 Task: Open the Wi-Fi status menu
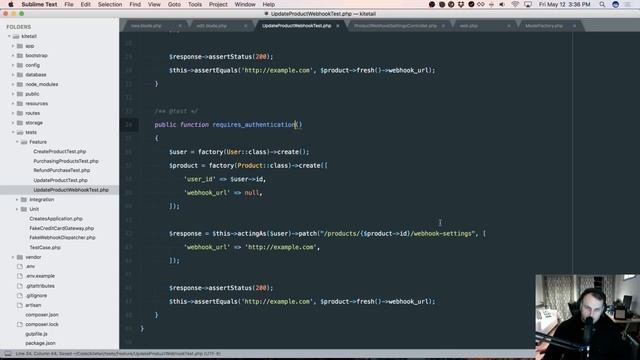click(x=515, y=4)
